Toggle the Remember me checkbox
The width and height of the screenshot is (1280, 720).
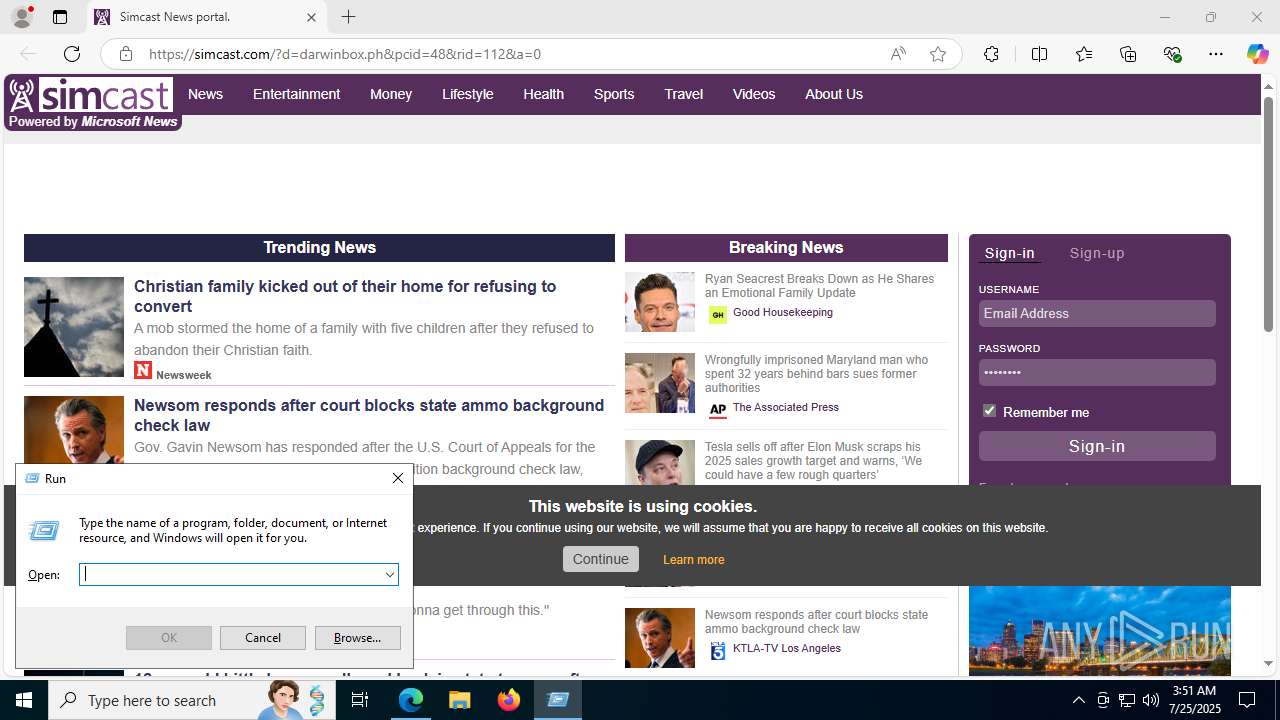(989, 411)
